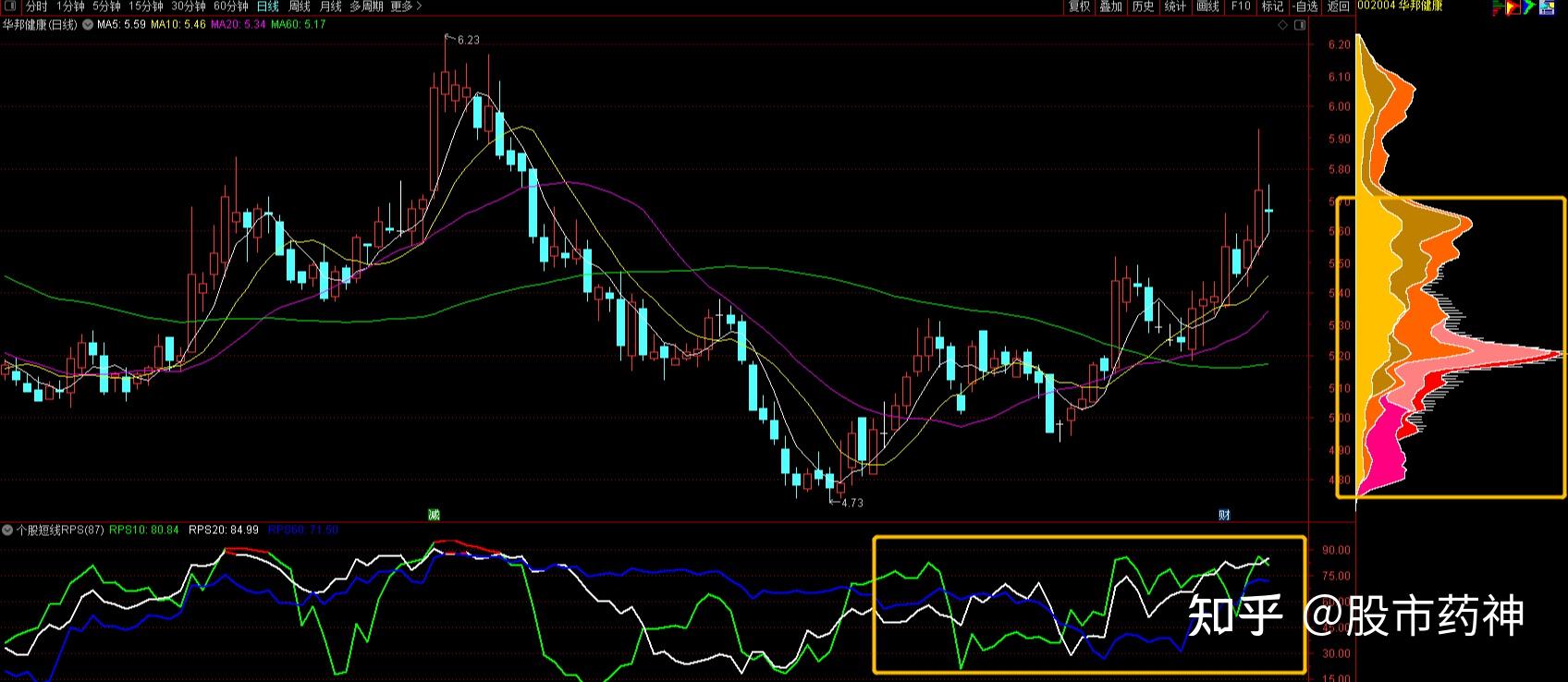Viewport: 1568px width, 682px height.
Task: Select the 1分钟 period tab
Action: (x=70, y=6)
